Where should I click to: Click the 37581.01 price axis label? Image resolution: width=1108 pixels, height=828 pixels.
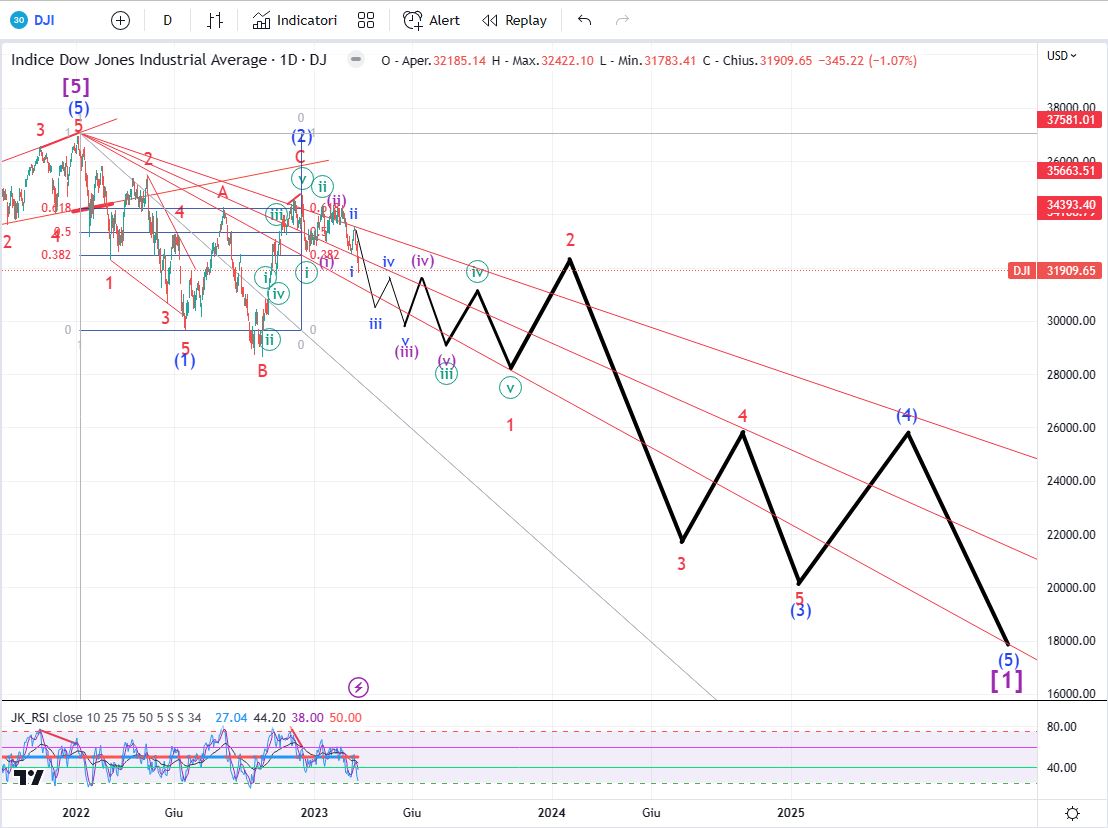pos(1071,119)
